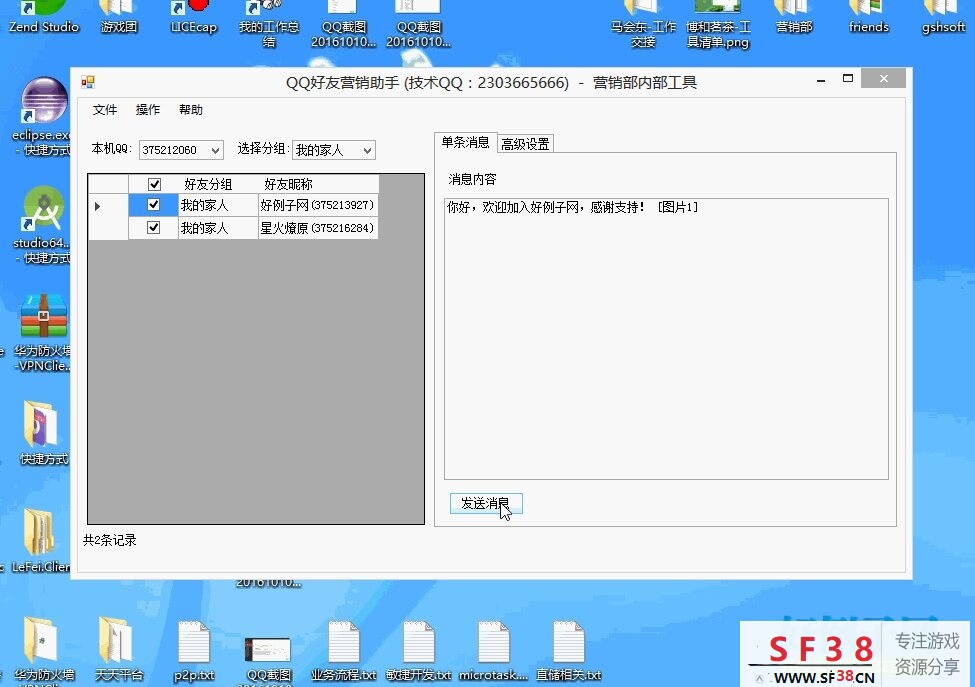This screenshot has width=975, height=687.
Task: Select row header arrow of first friend row
Action: [x=108, y=206]
